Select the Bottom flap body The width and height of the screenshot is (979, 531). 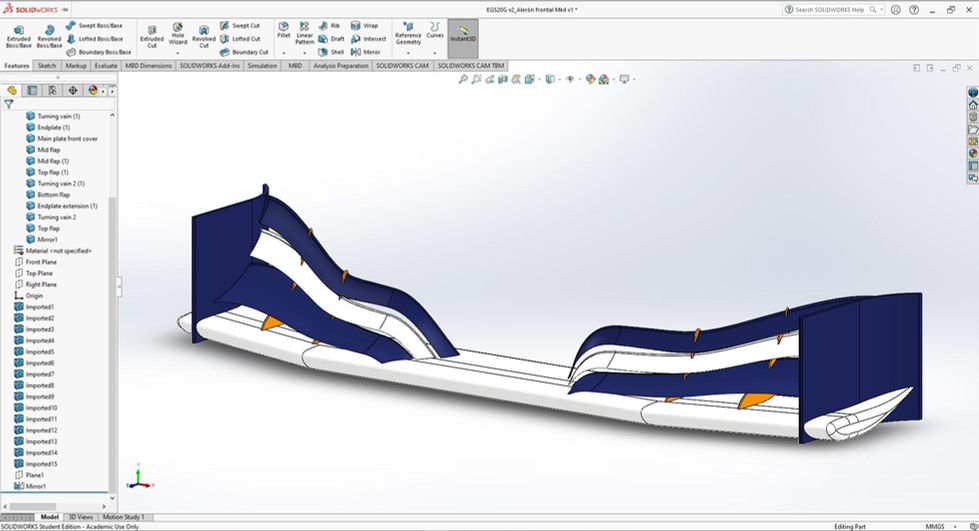[x=53, y=195]
